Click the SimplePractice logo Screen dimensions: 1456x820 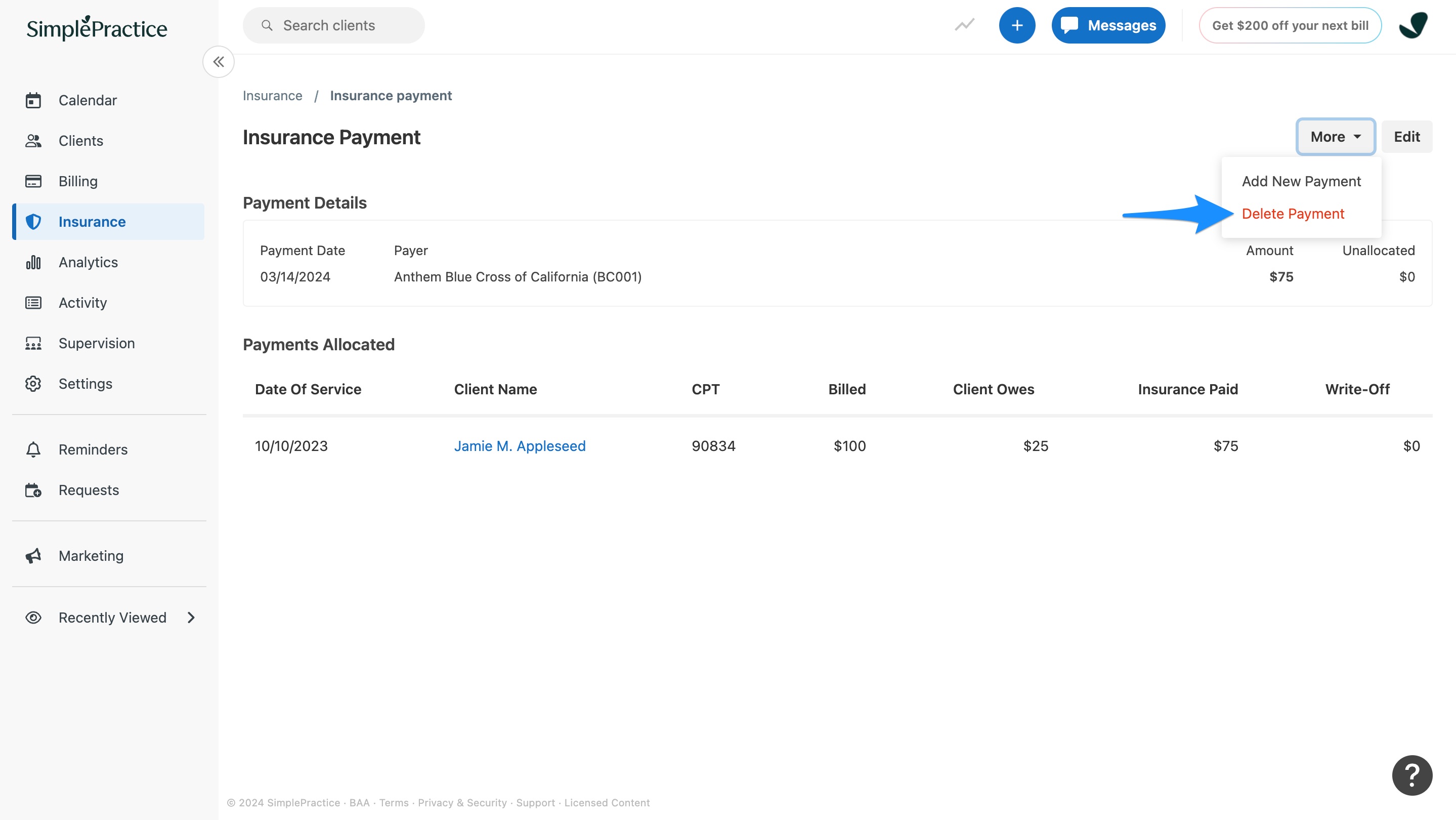(97, 28)
